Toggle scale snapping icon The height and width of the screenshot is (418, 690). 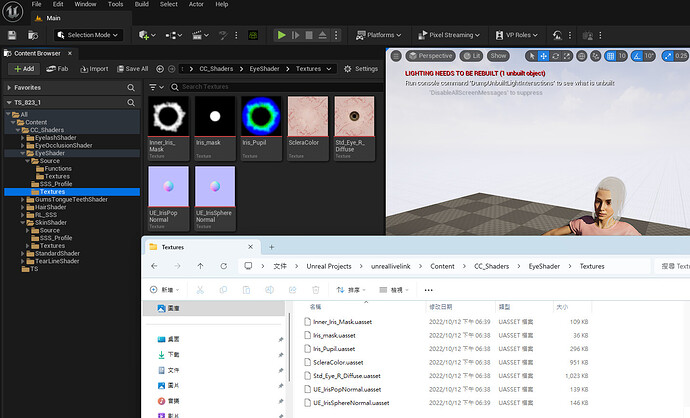(668, 56)
